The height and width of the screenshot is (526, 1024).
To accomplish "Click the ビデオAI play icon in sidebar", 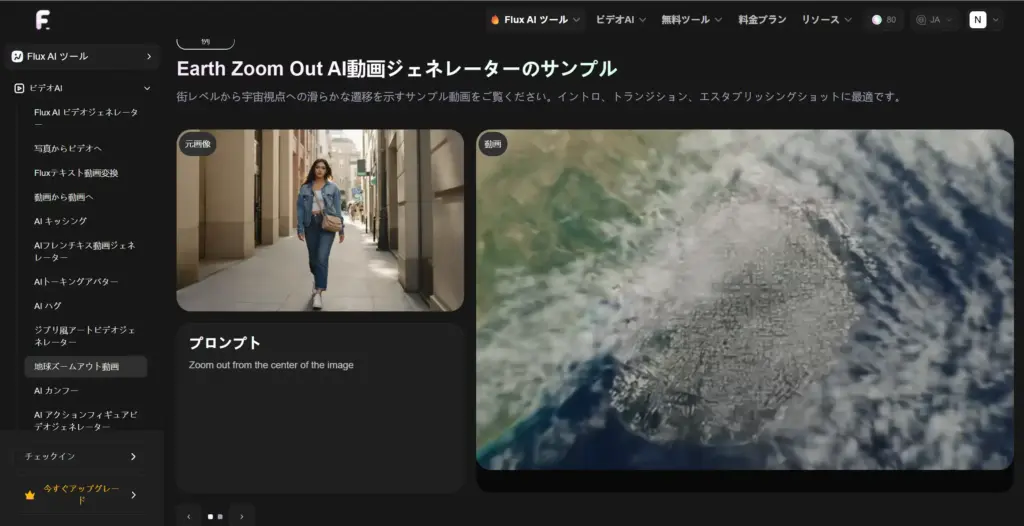I will click(19, 88).
